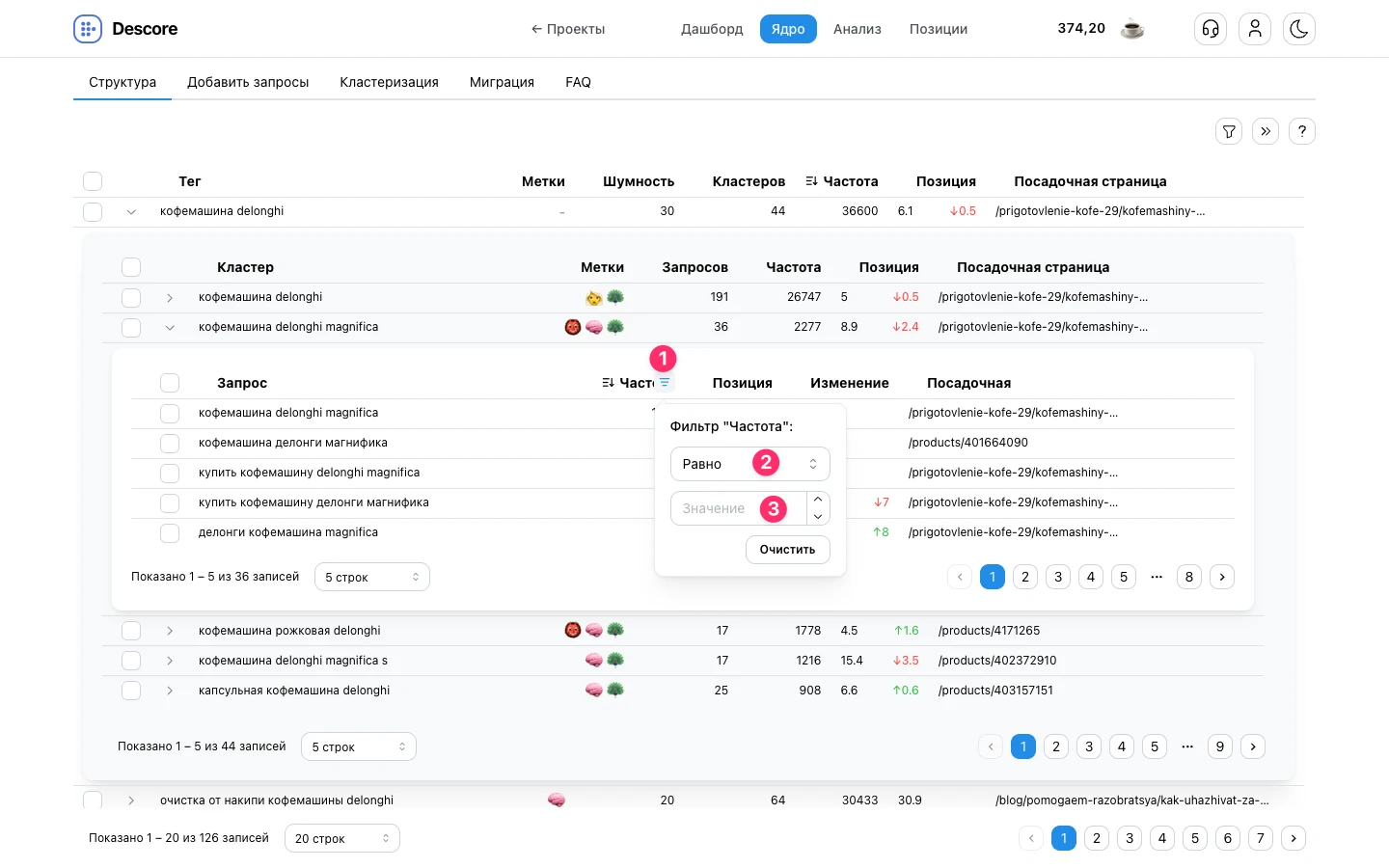1389x868 pixels.
Task: Expand кофемашина рожковая delonghi cluster
Action: click(x=170, y=631)
